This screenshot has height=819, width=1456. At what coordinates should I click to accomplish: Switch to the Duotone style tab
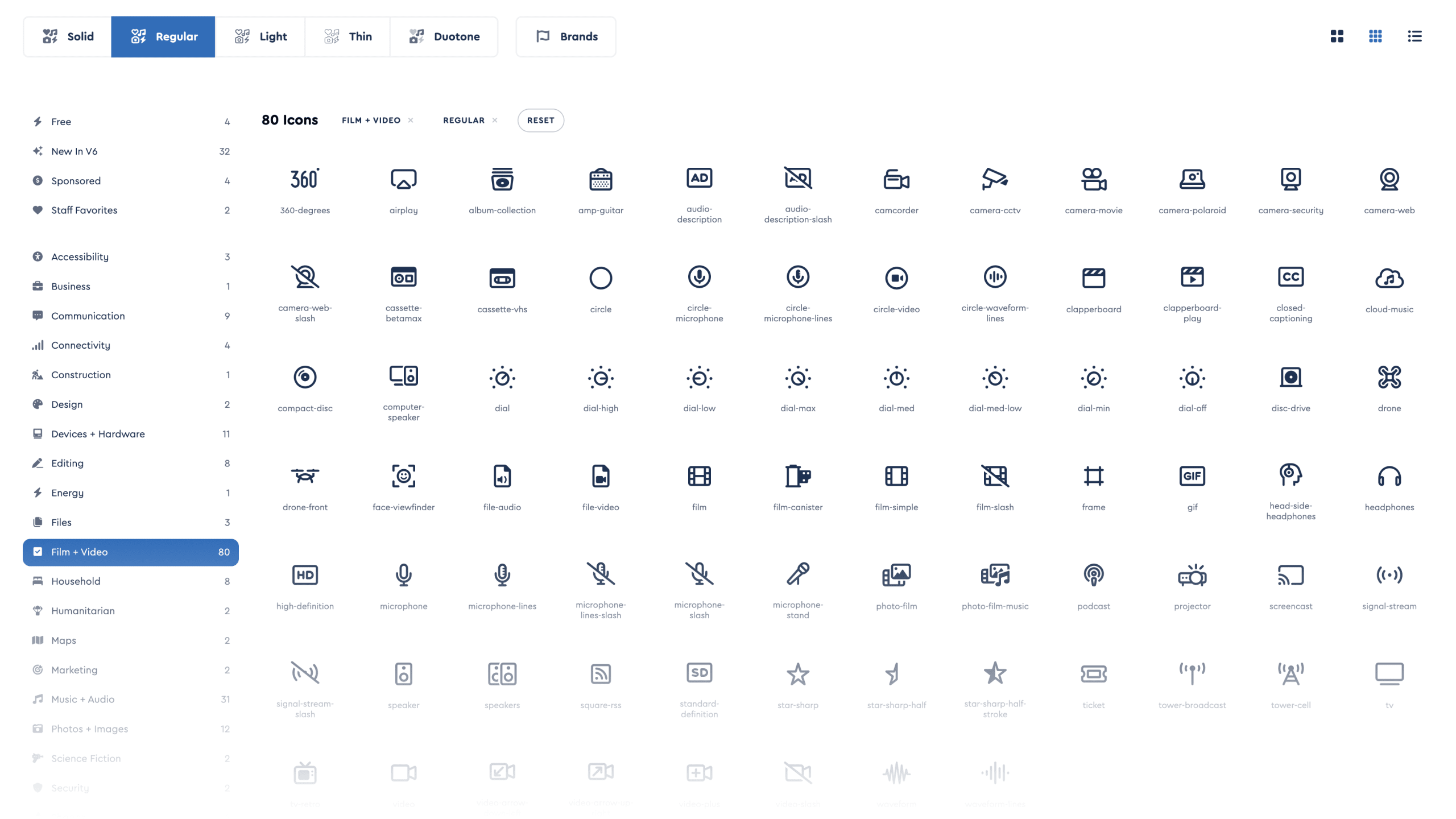[x=444, y=36]
